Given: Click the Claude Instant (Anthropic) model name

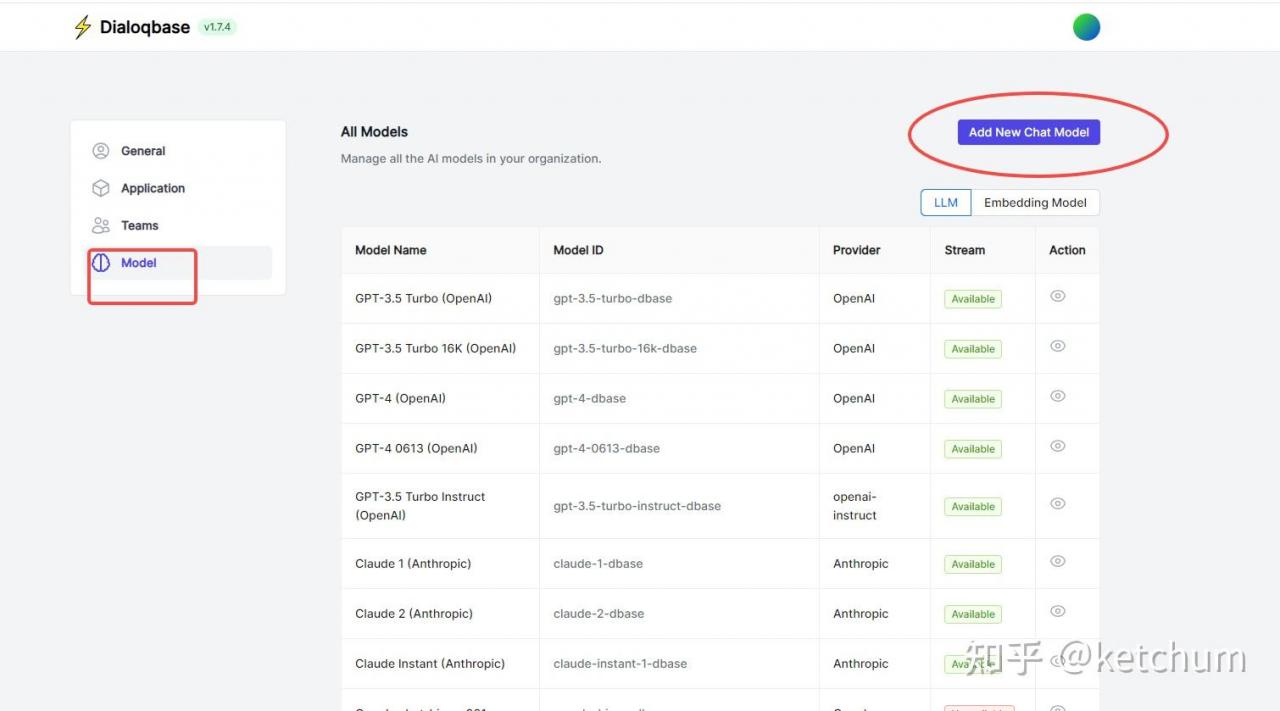Looking at the screenshot, I should pyautogui.click(x=430, y=663).
